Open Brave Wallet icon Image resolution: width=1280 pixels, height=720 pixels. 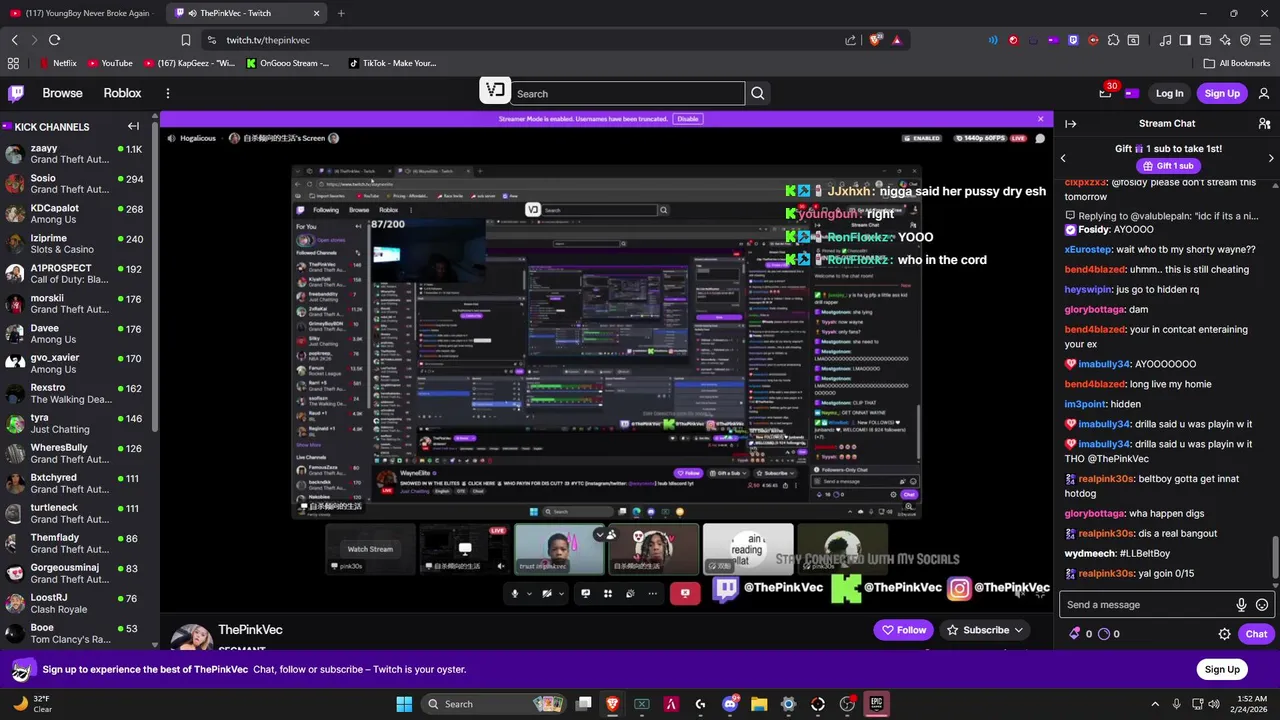point(1204,40)
